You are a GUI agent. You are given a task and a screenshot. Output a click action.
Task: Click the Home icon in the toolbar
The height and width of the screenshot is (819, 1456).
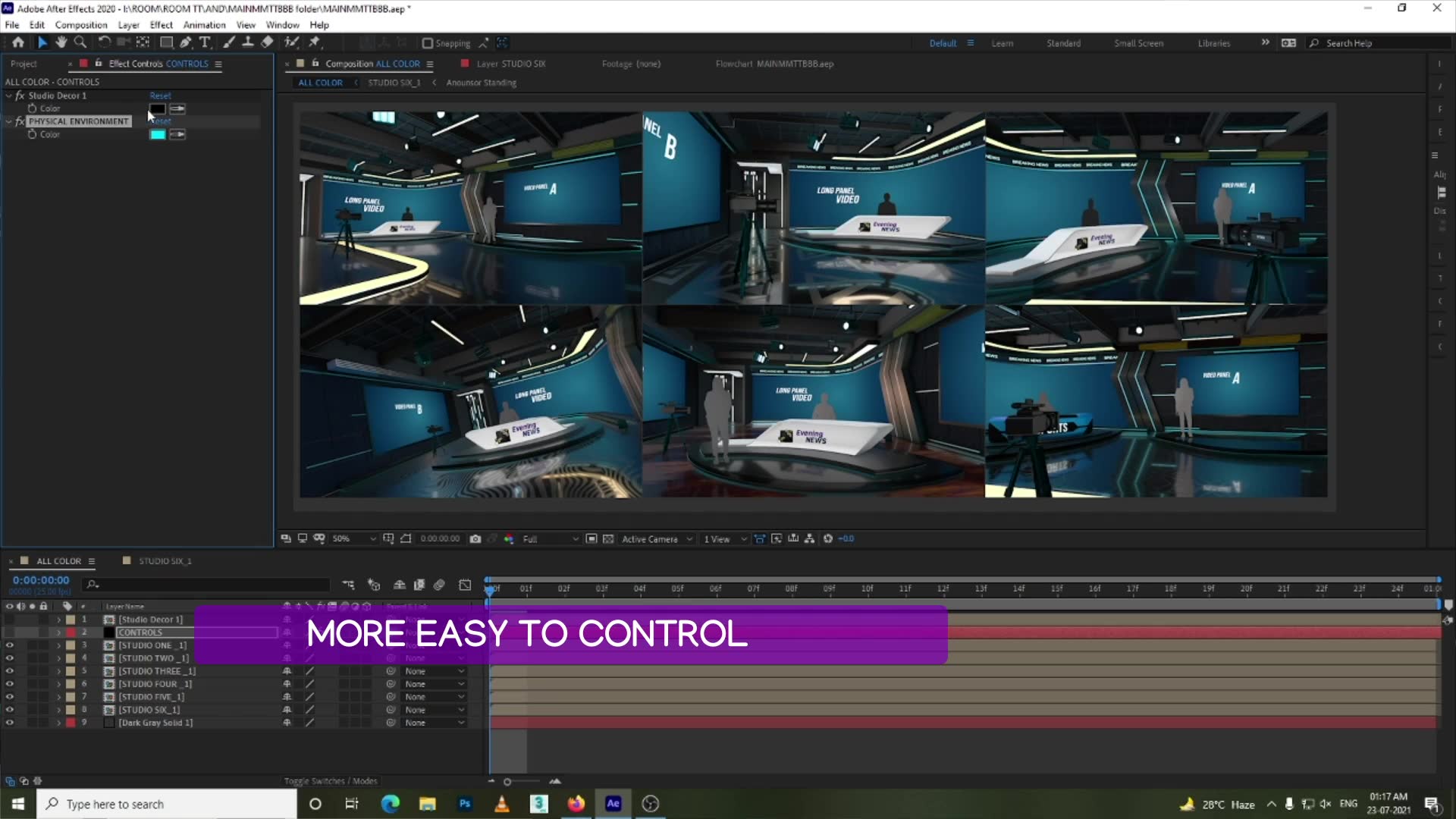(18, 42)
